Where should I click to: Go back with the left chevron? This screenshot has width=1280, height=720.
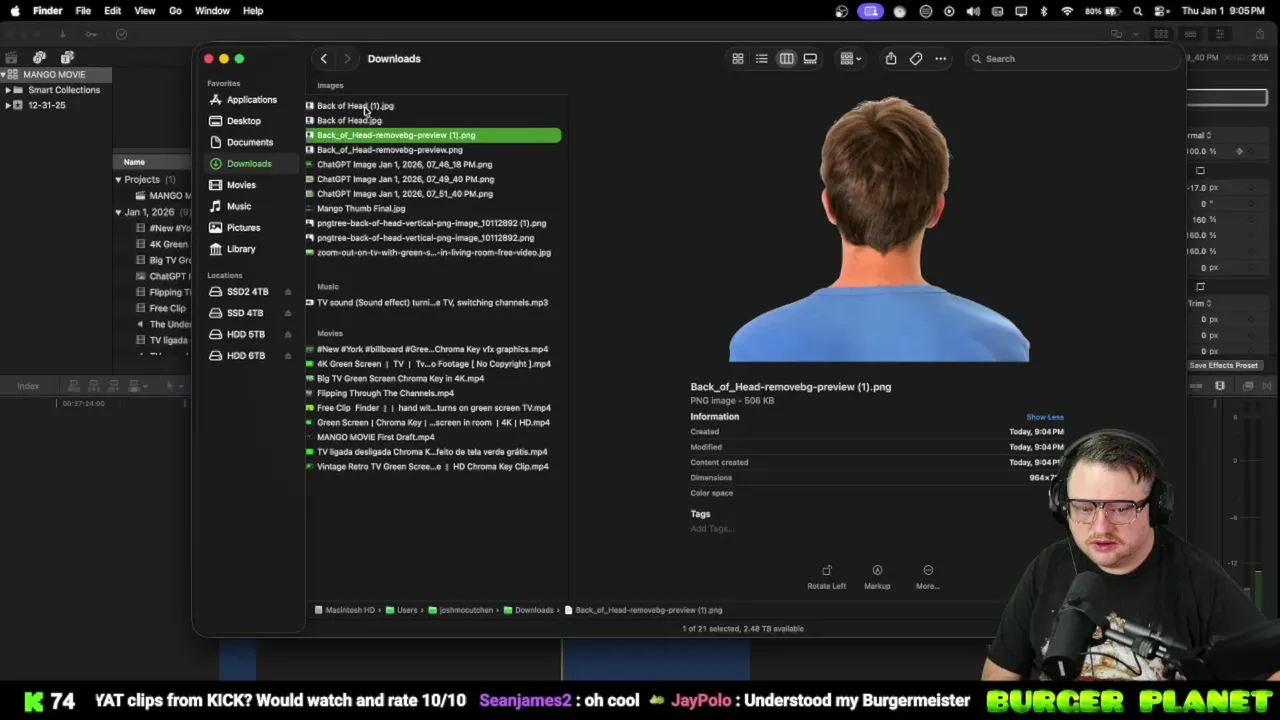324,59
